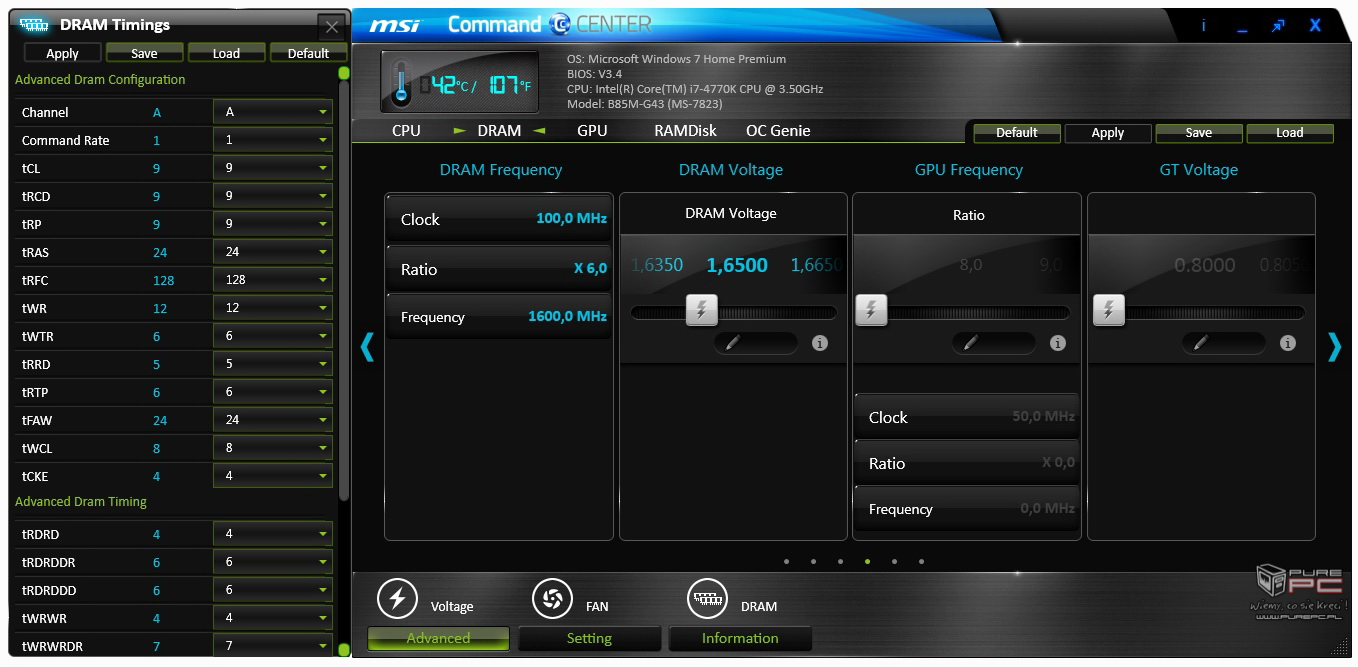The width and height of the screenshot is (1358, 667).
Task: Open the tRCD value dropdown
Action: pos(273,196)
